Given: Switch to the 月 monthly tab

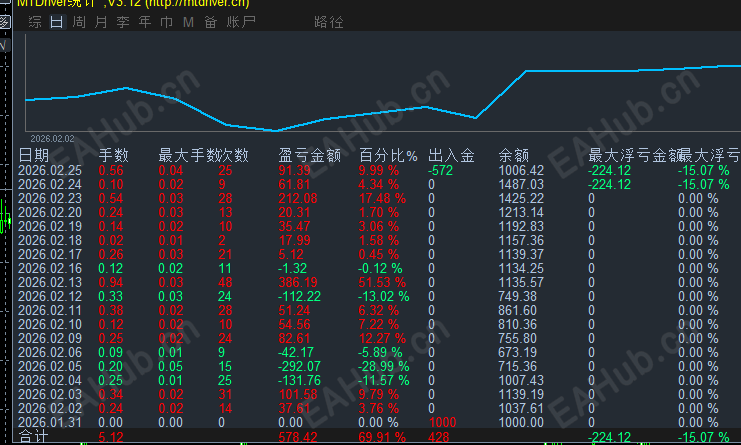Looking at the screenshot, I should (101, 22).
